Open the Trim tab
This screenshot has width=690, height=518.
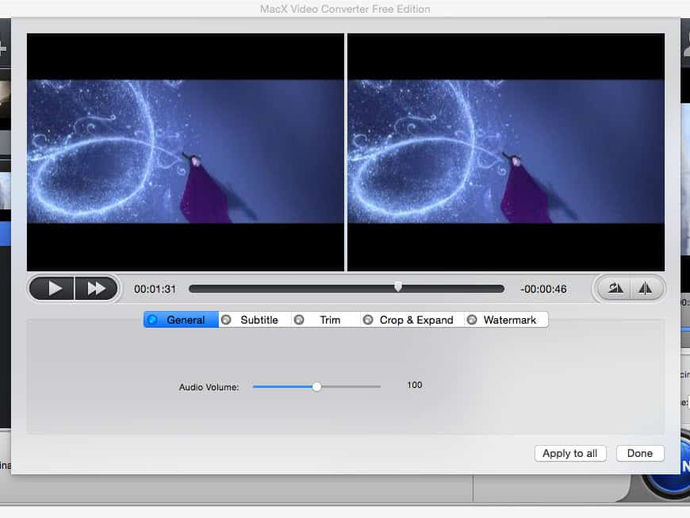[327, 320]
